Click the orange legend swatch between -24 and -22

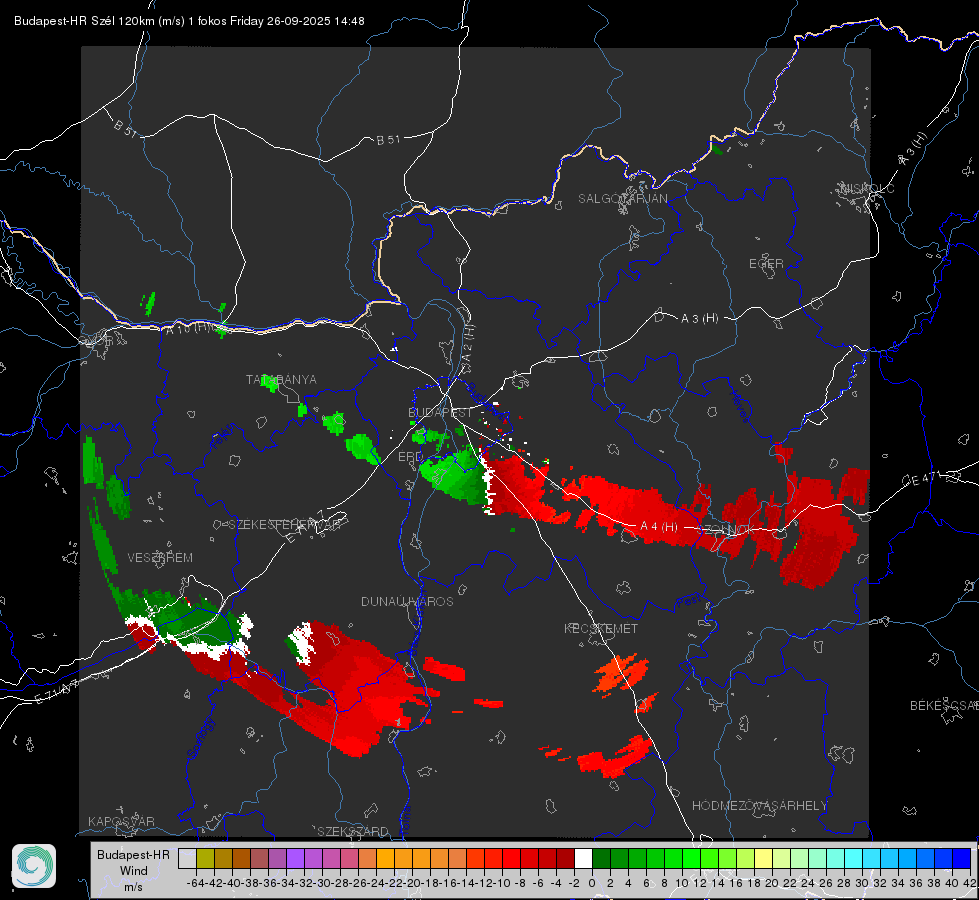(385, 858)
